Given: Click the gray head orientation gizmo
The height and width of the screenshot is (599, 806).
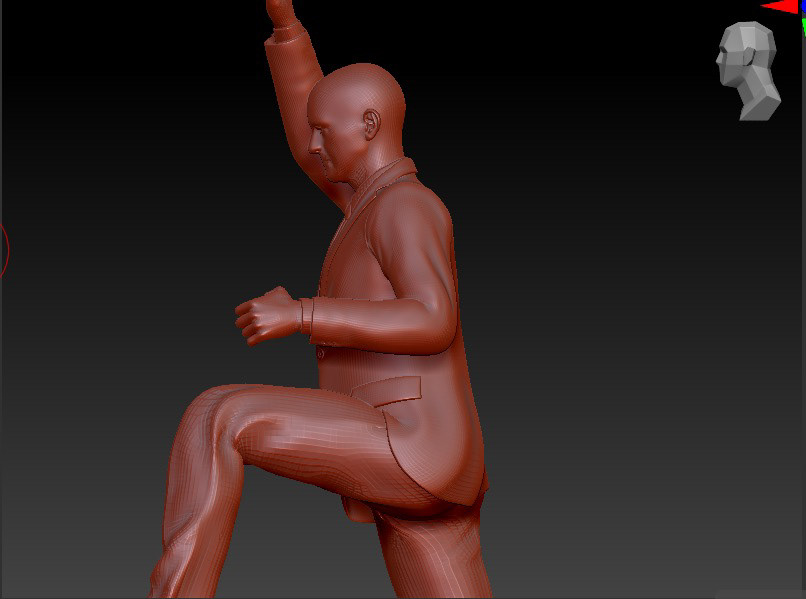Looking at the screenshot, I should point(748,71).
